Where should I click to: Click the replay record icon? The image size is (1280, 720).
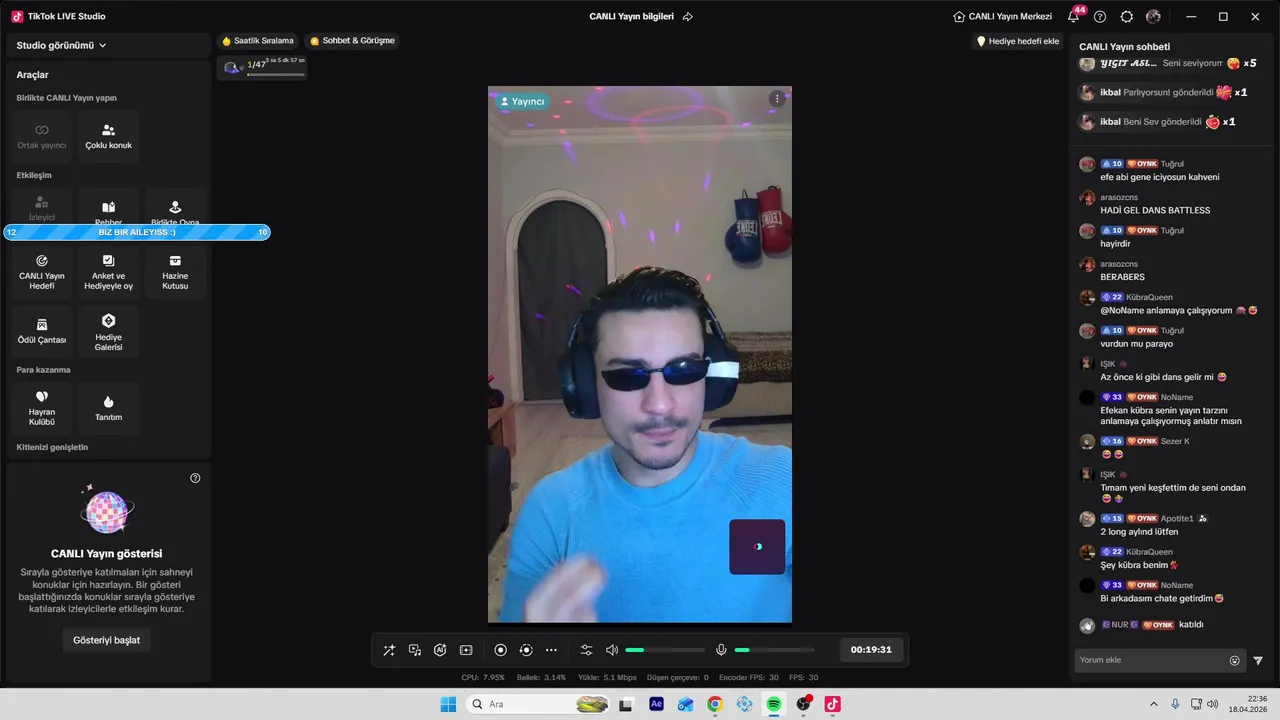point(526,650)
